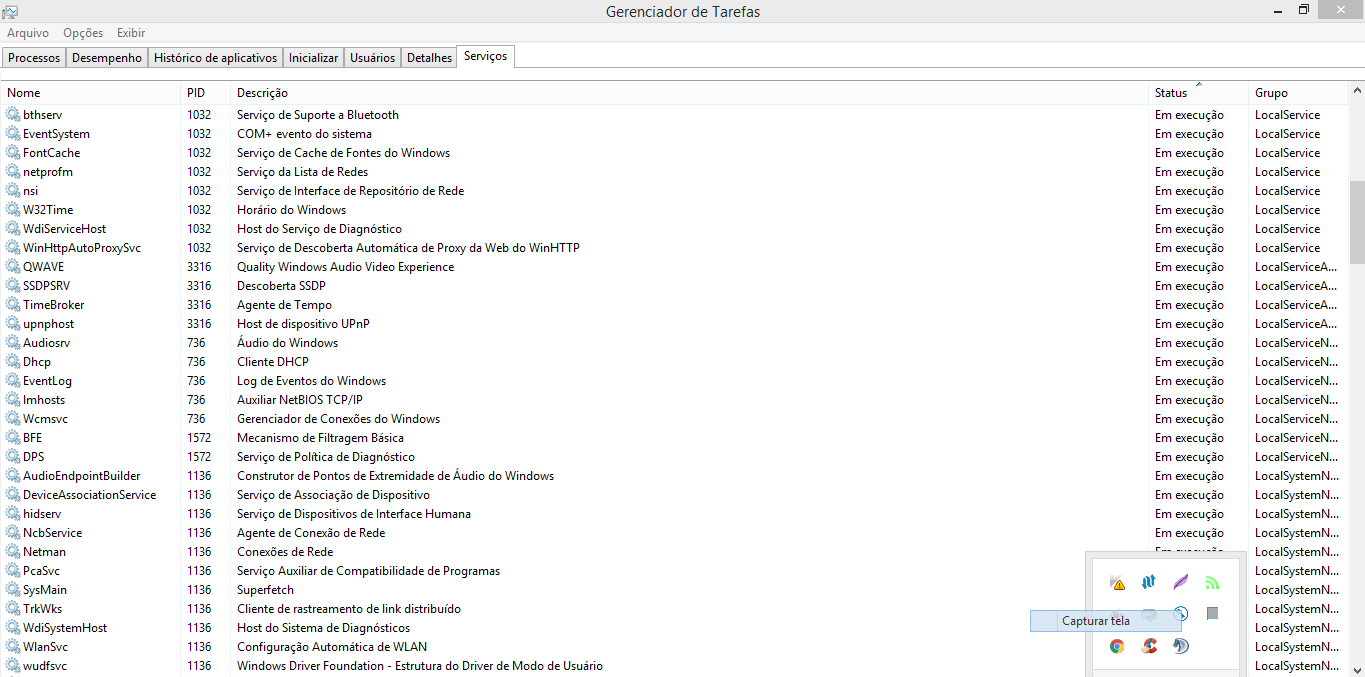Switch to the Processos tab

coord(34,58)
